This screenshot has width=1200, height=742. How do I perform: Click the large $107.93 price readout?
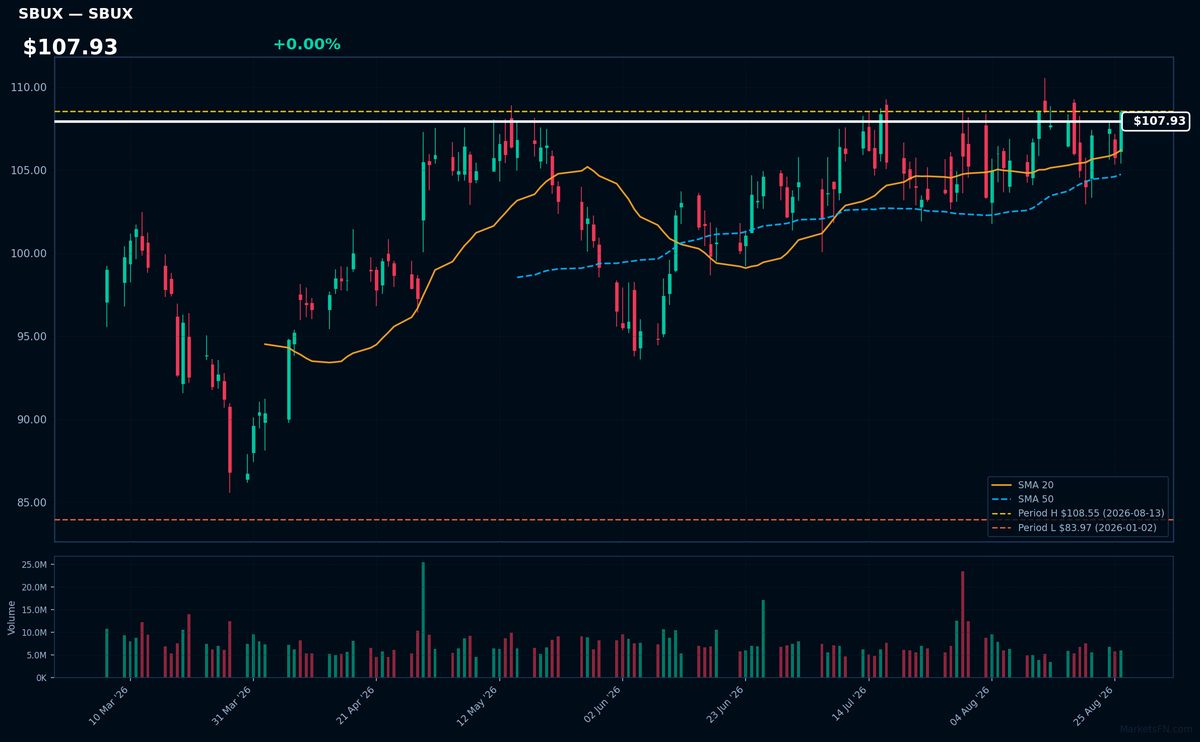(70, 47)
